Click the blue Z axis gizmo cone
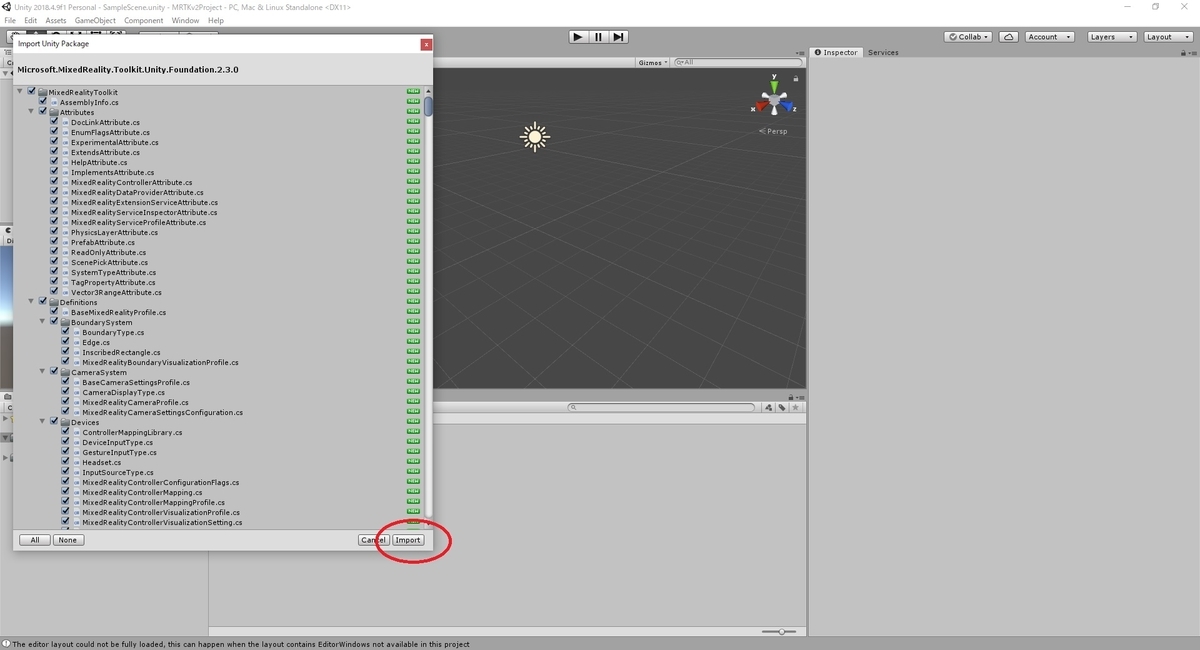 click(x=787, y=104)
